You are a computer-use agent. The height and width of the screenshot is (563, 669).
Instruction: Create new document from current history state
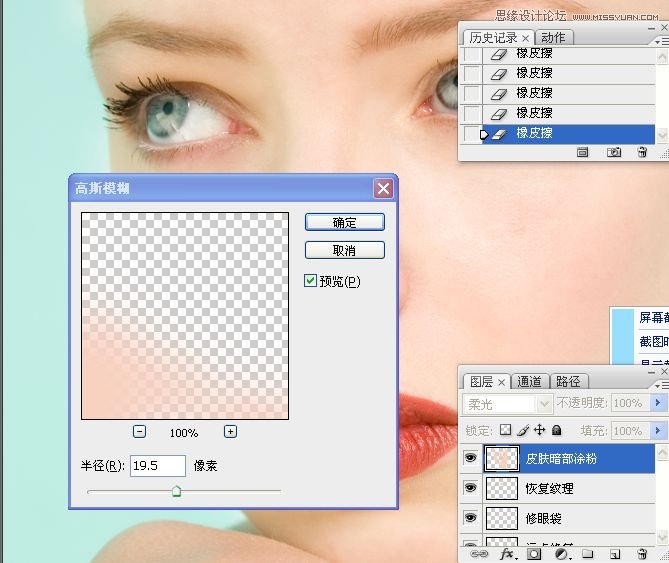(x=582, y=152)
